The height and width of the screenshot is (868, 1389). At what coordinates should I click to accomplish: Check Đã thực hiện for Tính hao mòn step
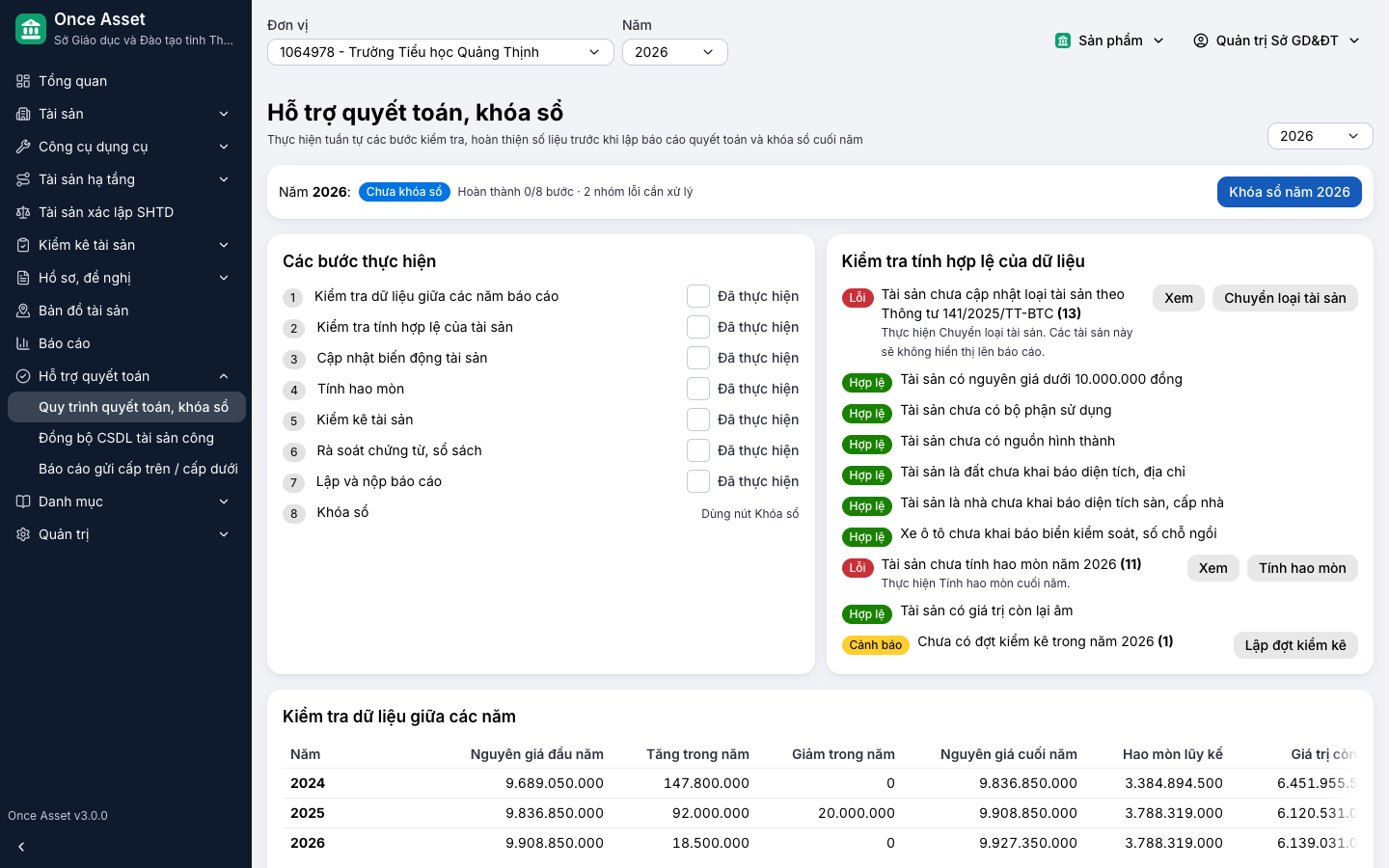click(698, 389)
